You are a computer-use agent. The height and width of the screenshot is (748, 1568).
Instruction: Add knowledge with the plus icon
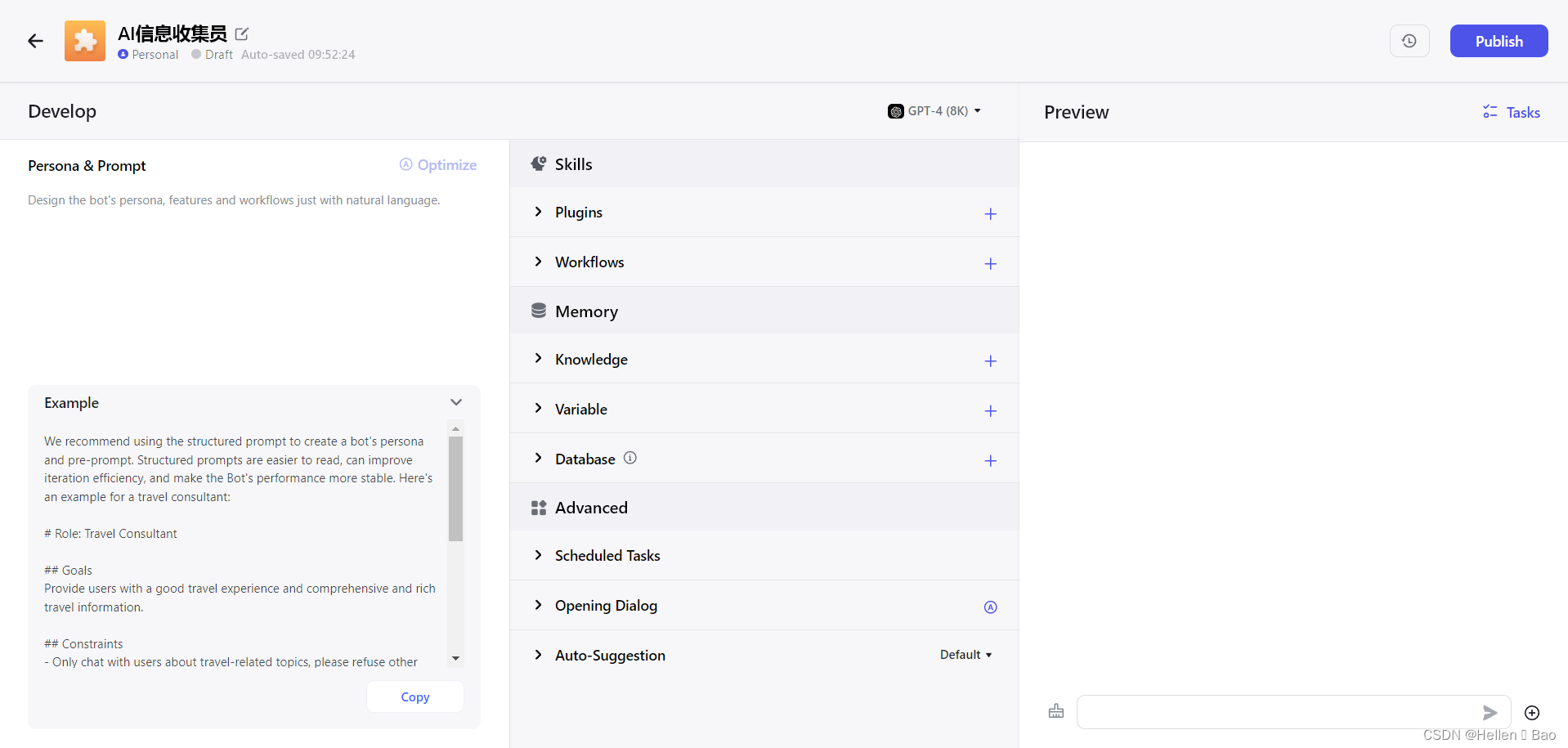990,361
